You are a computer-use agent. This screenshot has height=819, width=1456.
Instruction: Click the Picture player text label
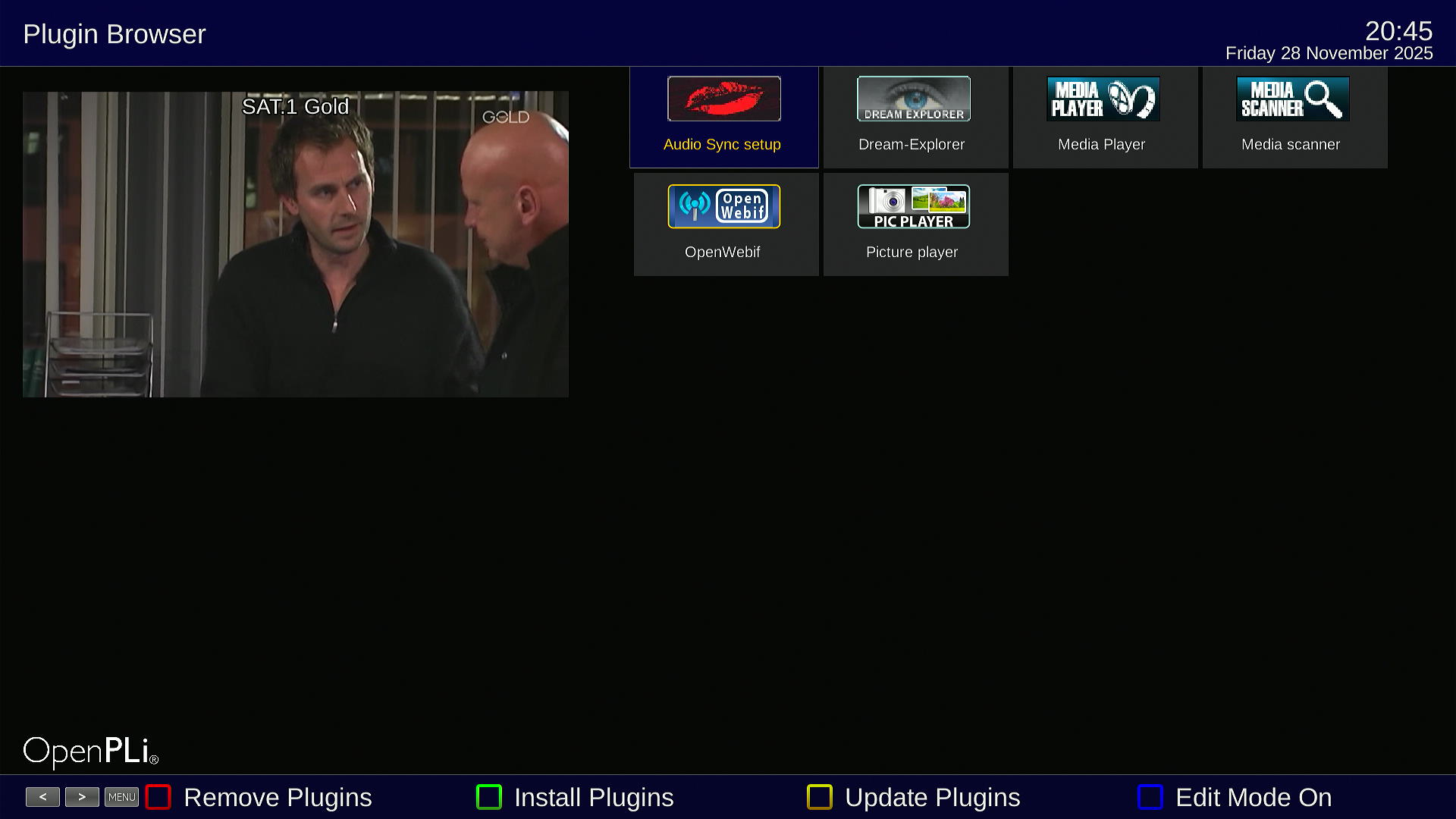(912, 252)
